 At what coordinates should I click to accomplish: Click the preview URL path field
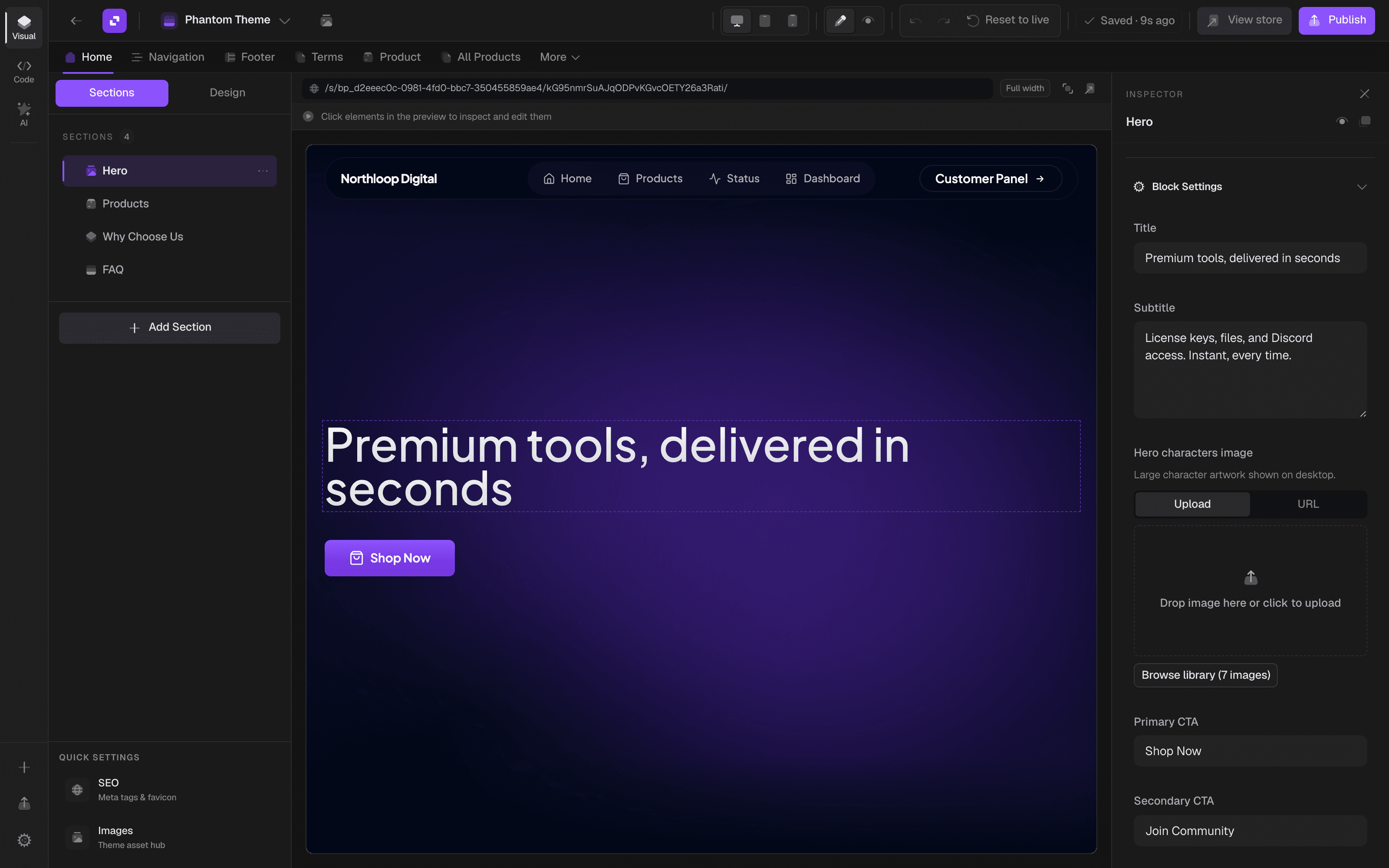[648, 89]
